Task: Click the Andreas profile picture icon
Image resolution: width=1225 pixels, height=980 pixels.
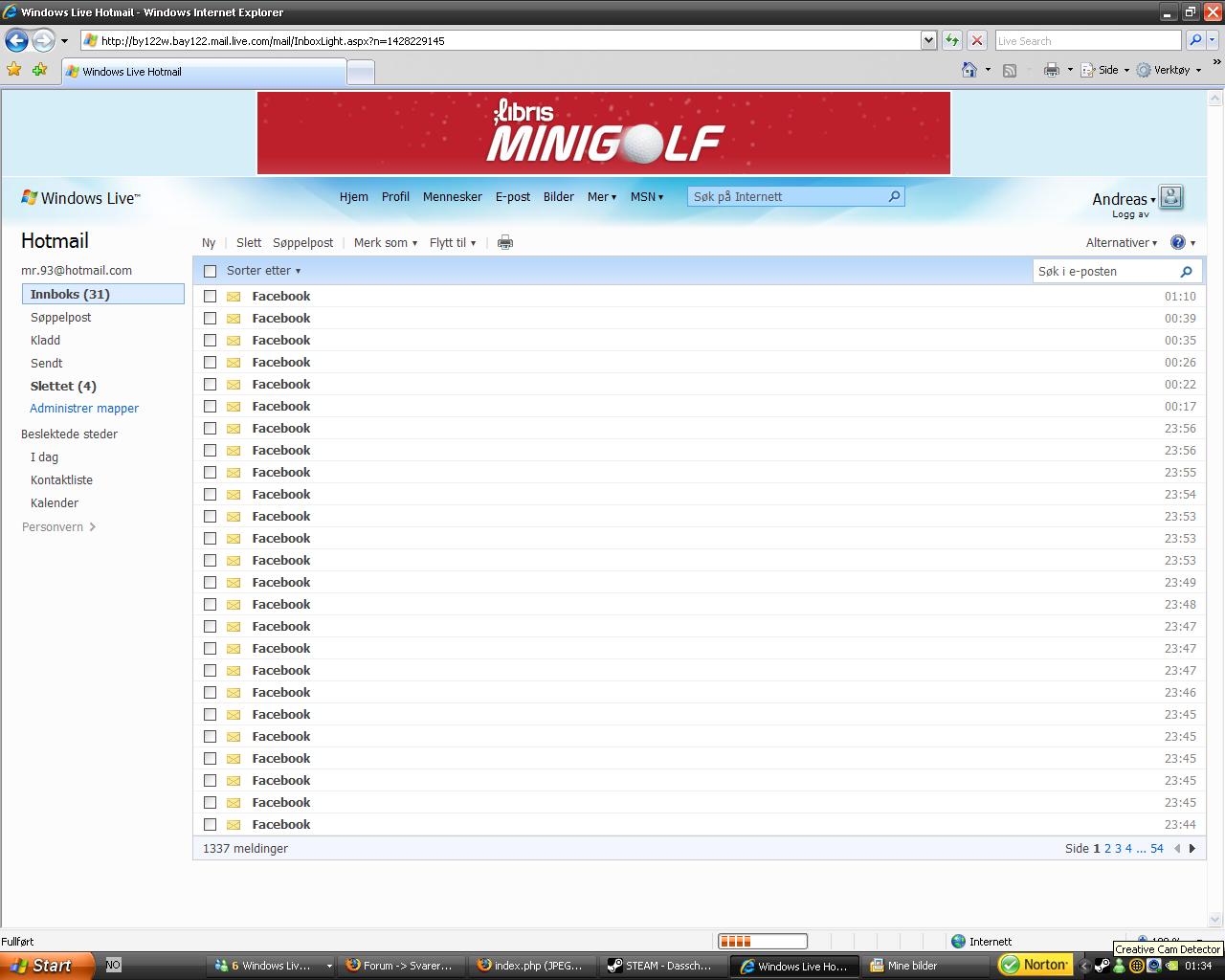Action: [1170, 197]
